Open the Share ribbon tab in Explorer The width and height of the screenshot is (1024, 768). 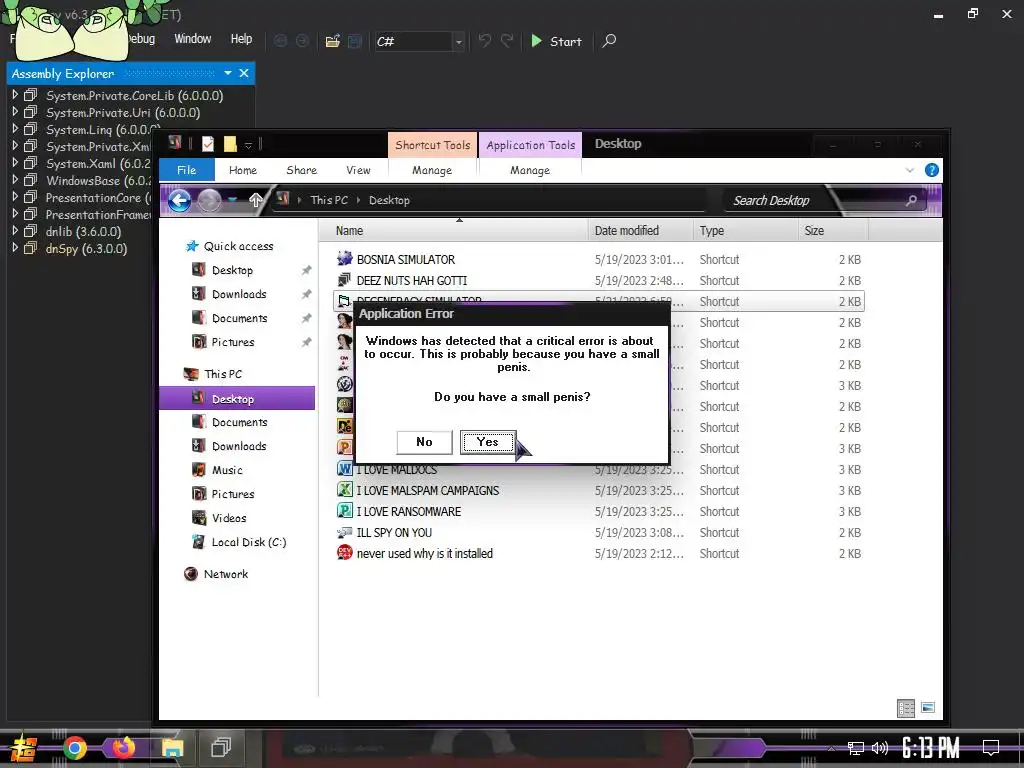coord(301,170)
